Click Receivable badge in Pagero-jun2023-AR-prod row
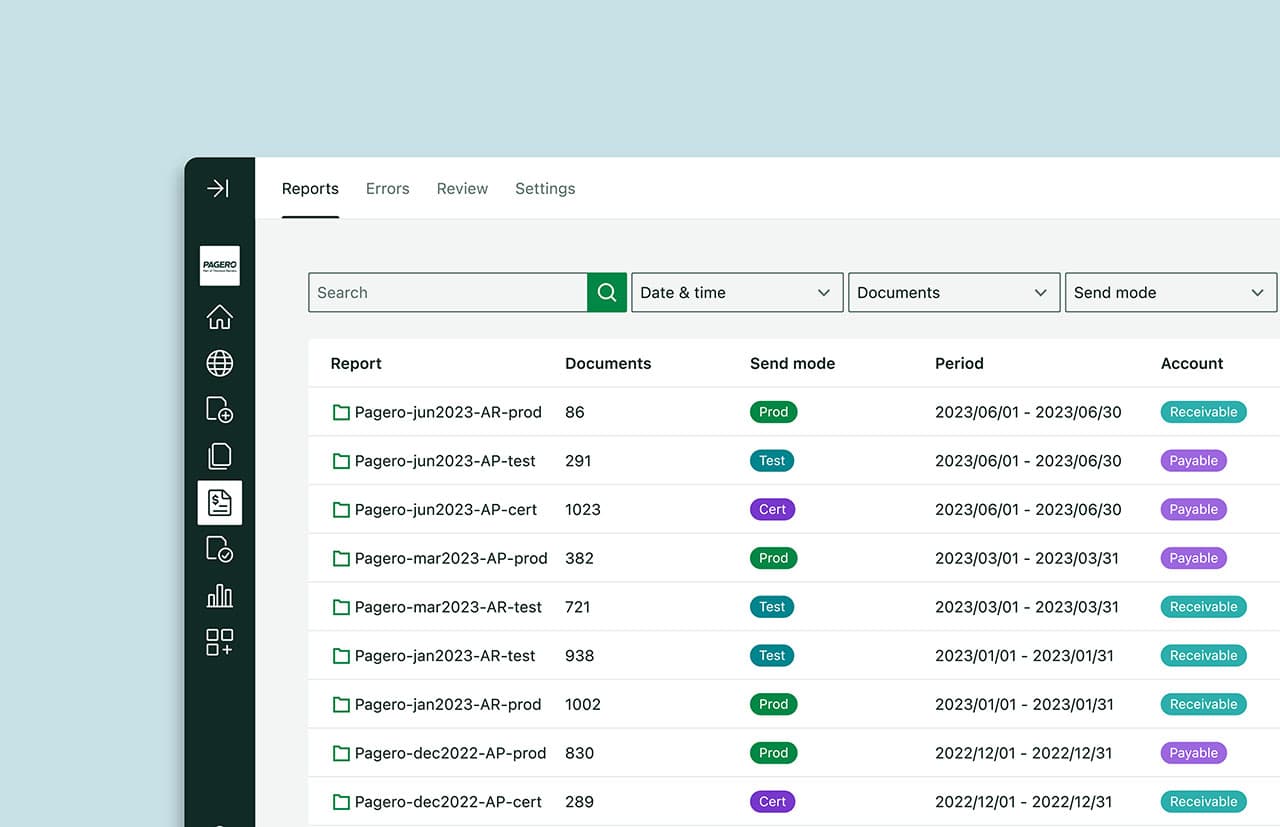Viewport: 1280px width, 827px height. (1203, 412)
